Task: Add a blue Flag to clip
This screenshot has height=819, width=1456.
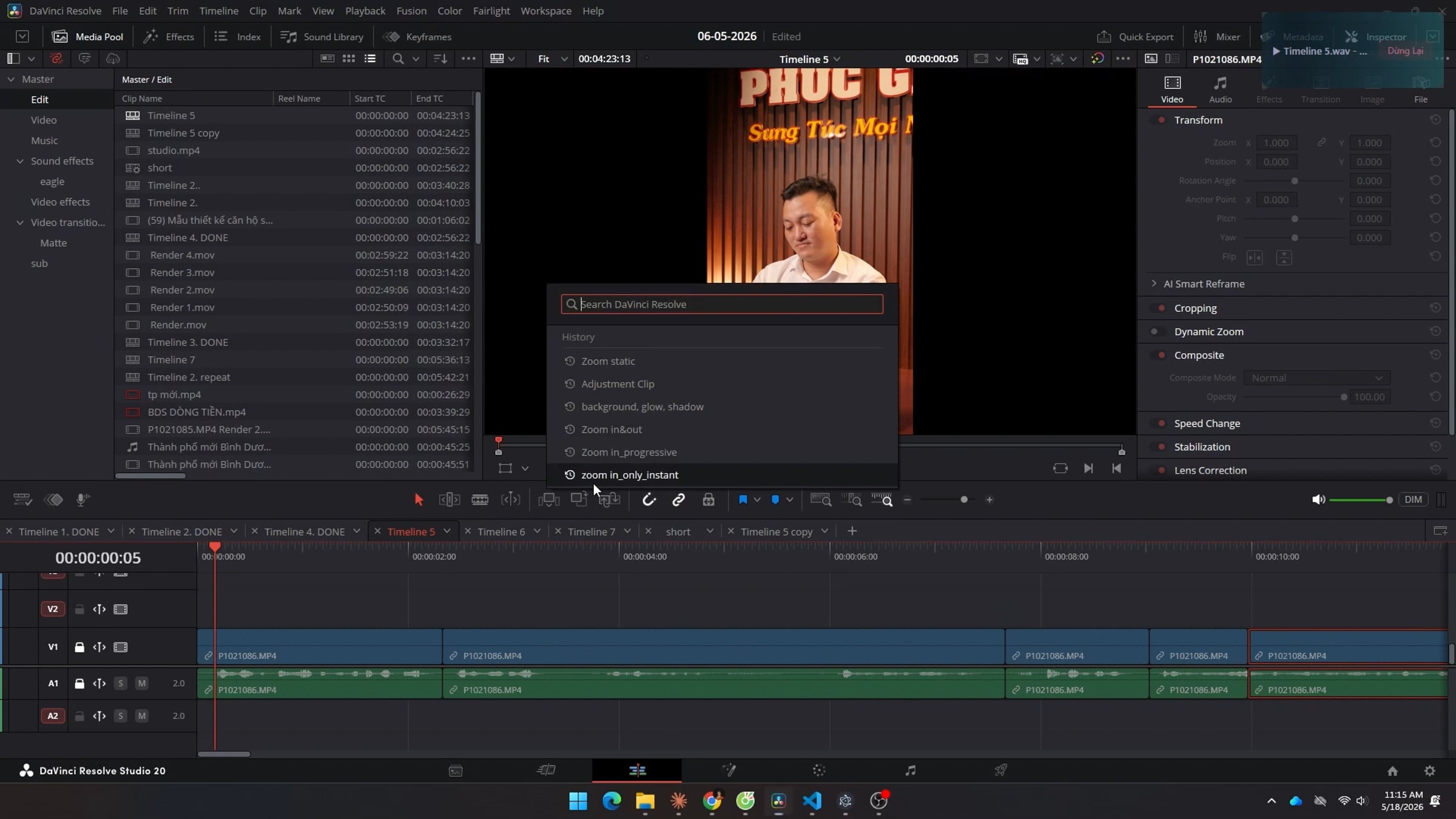Action: point(743,499)
